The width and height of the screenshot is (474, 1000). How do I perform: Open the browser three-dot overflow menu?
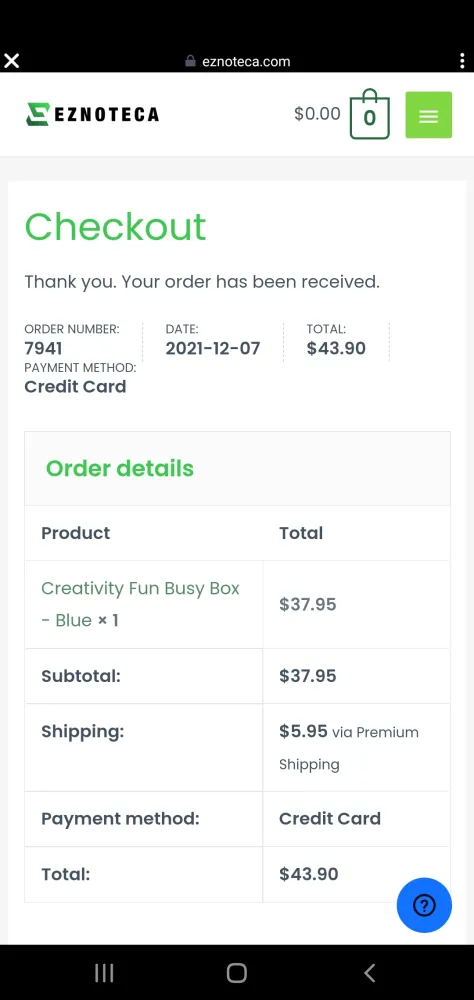click(x=462, y=61)
